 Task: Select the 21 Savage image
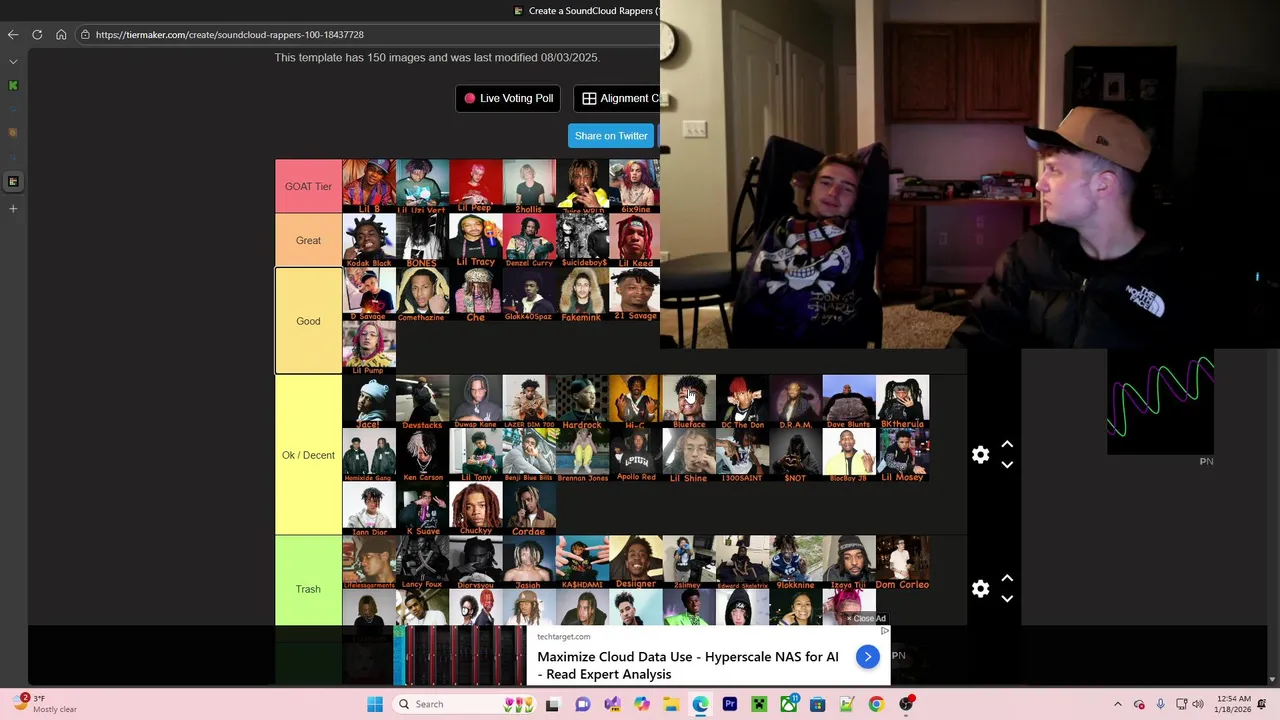(635, 294)
